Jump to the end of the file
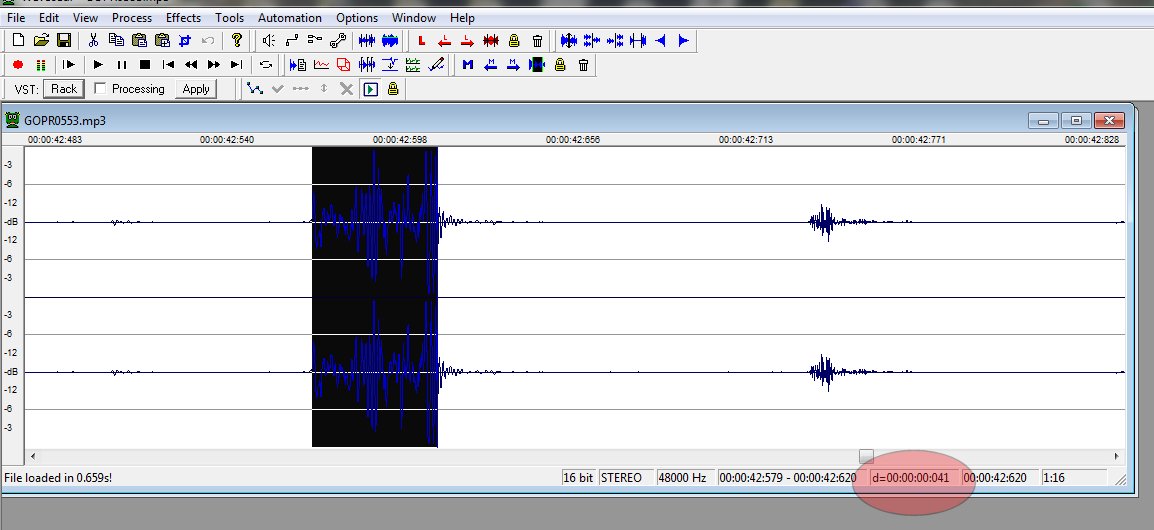The height and width of the screenshot is (530, 1154). (236, 65)
